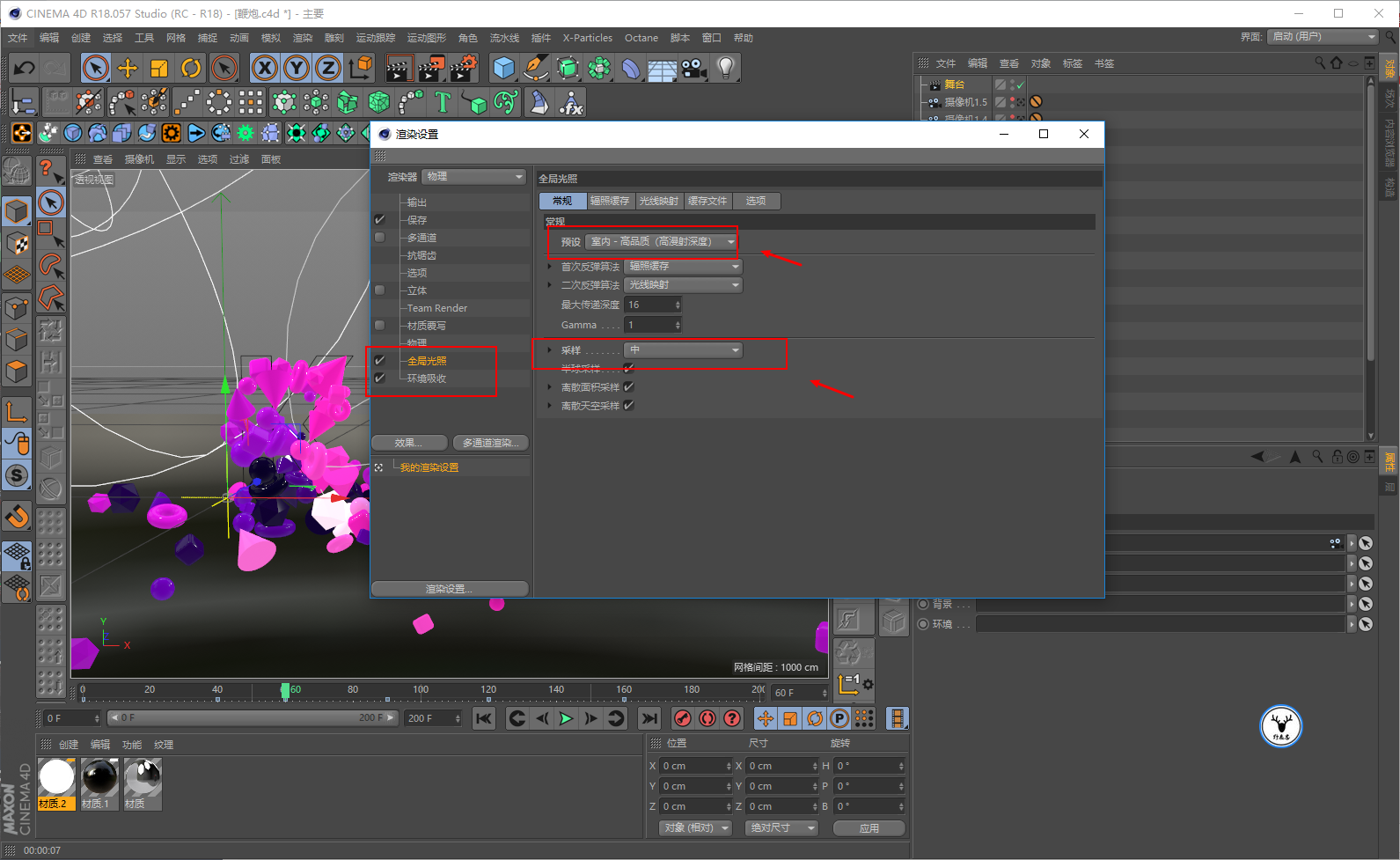
Task: Disable the 全局光照 checkbox
Action: [380, 361]
